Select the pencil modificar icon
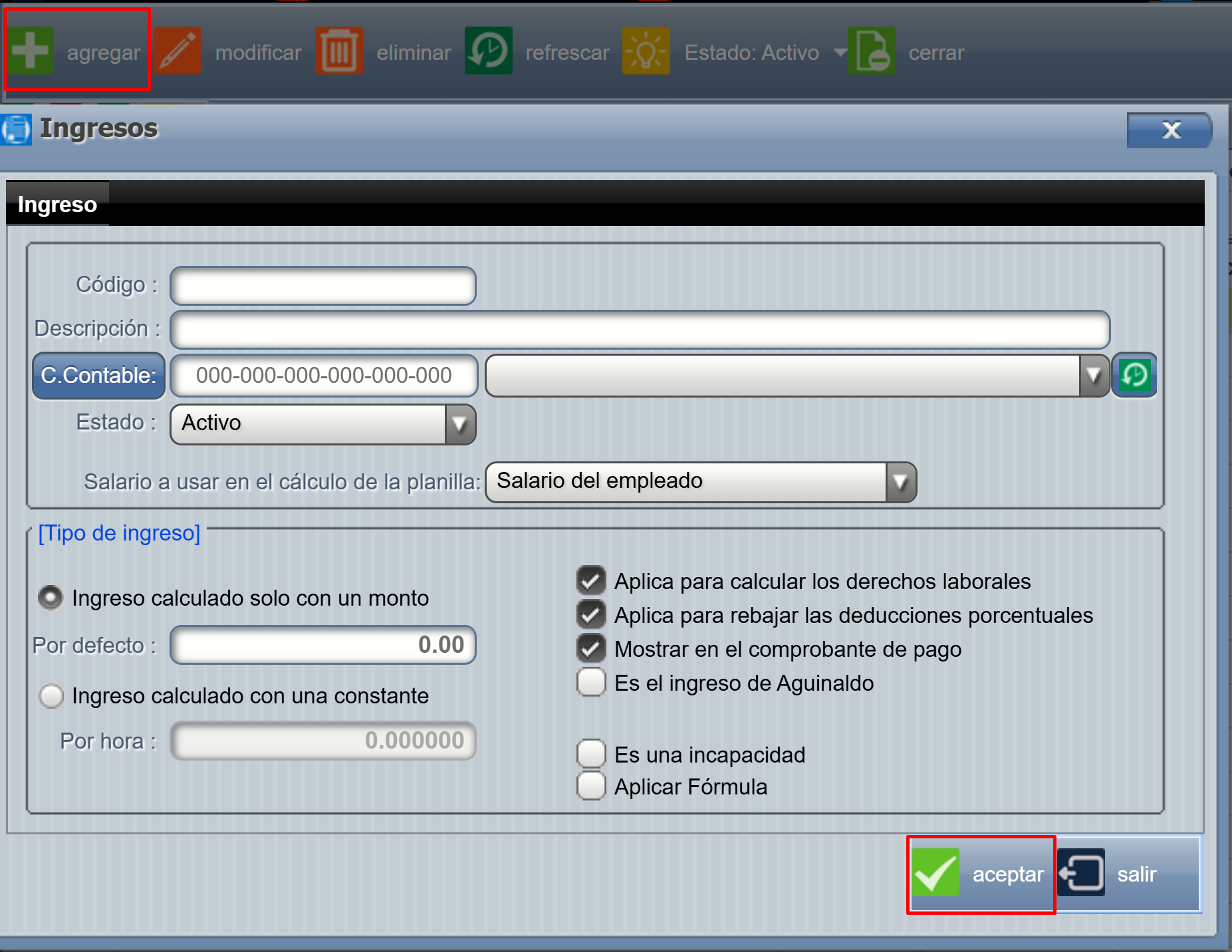Viewport: 1232px width, 952px height. coord(178,51)
